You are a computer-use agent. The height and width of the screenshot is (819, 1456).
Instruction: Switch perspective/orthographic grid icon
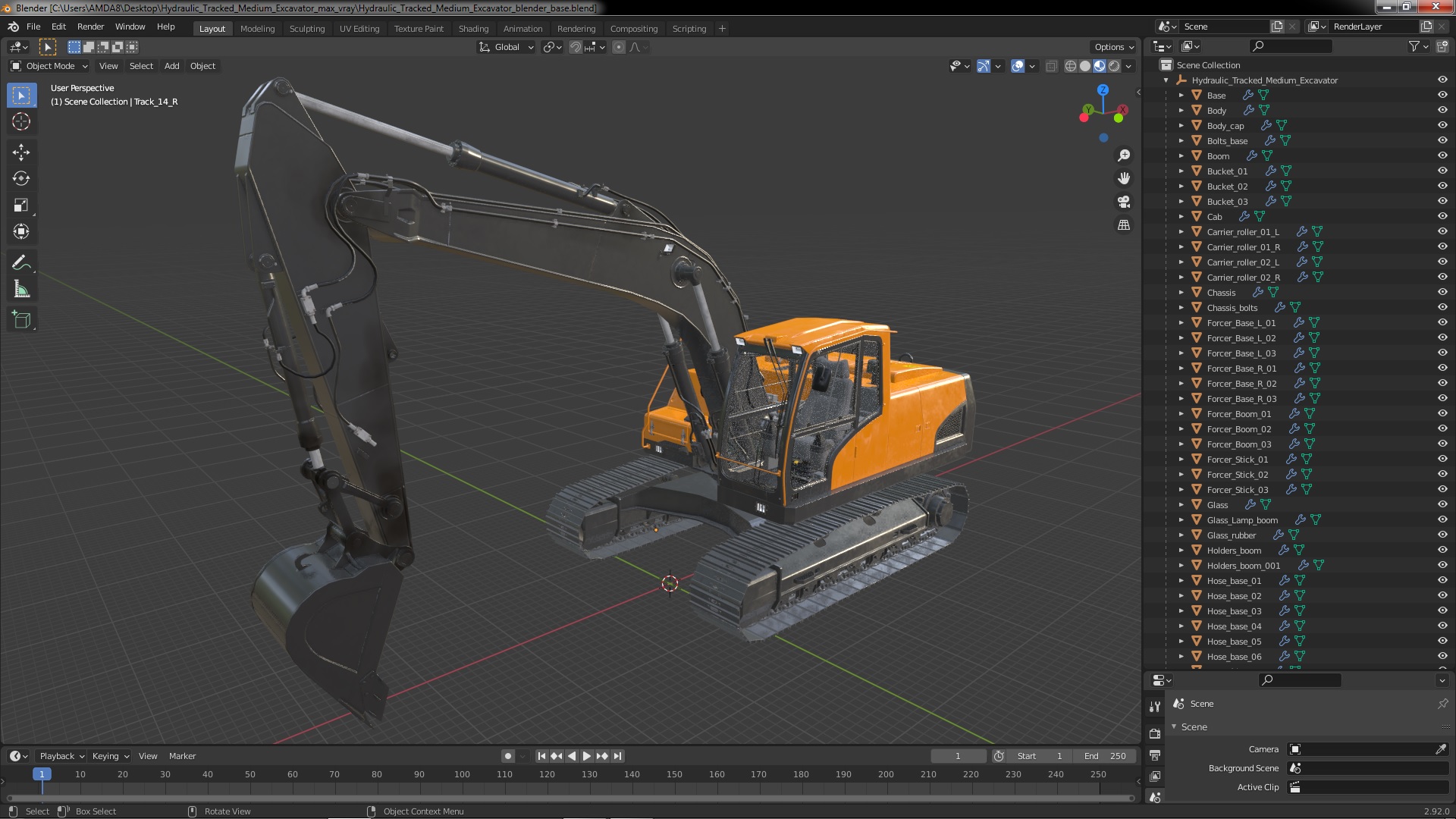(x=1124, y=225)
